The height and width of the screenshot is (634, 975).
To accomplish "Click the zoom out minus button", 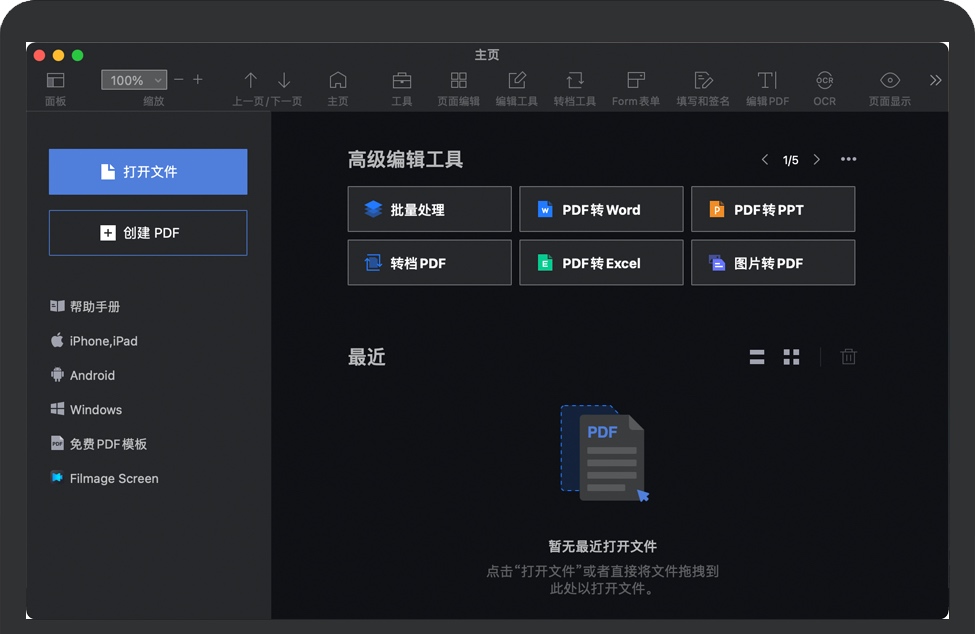I will (179, 80).
